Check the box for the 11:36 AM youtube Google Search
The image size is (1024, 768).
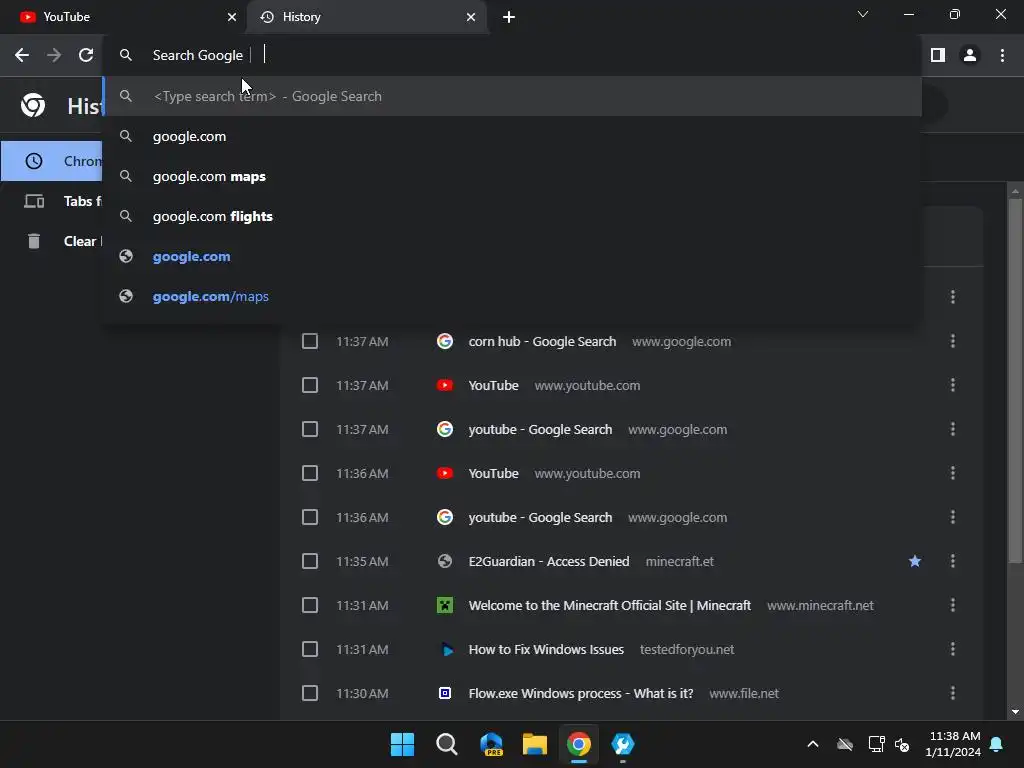click(x=310, y=517)
